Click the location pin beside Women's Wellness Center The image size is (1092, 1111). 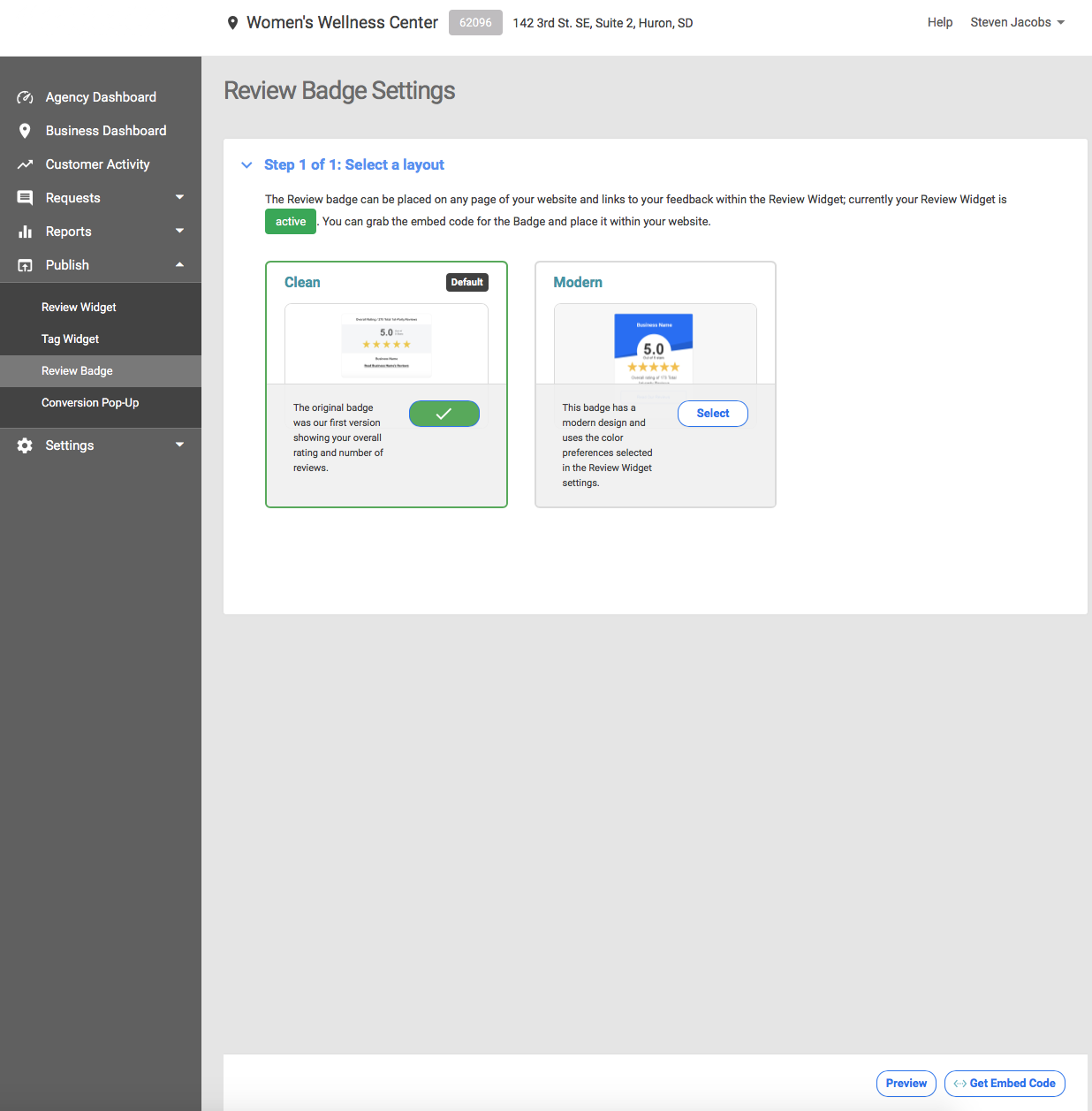point(232,23)
